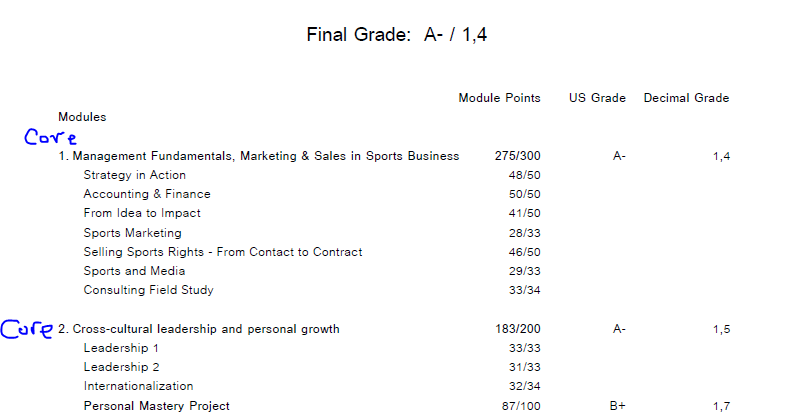Click the Final Grade heading
This screenshot has width=789, height=418.
click(397, 35)
